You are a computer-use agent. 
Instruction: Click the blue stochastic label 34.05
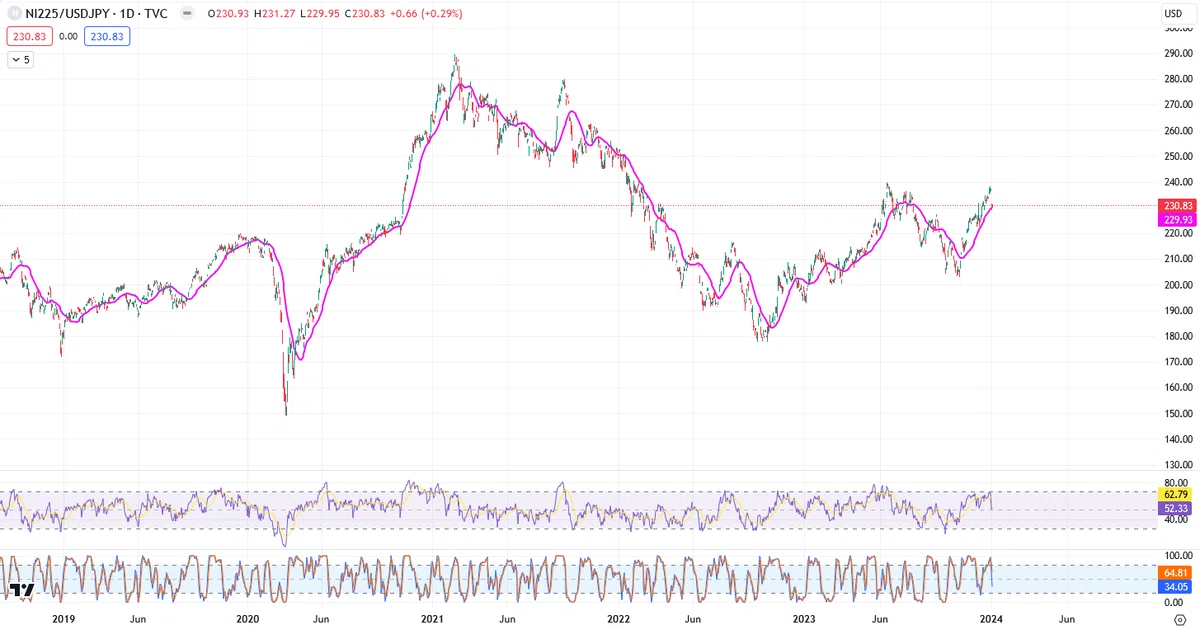(1174, 587)
